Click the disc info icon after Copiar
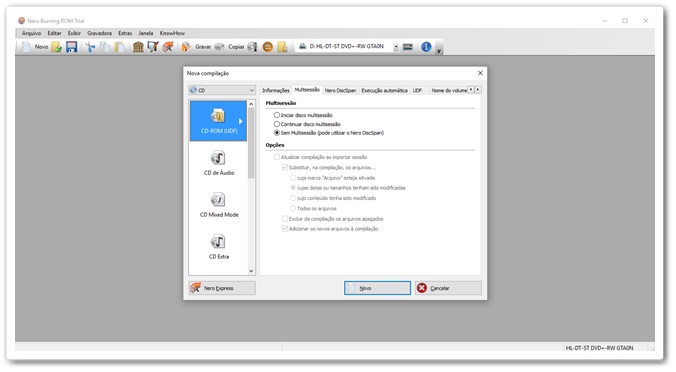The image size is (676, 372). pos(253,47)
